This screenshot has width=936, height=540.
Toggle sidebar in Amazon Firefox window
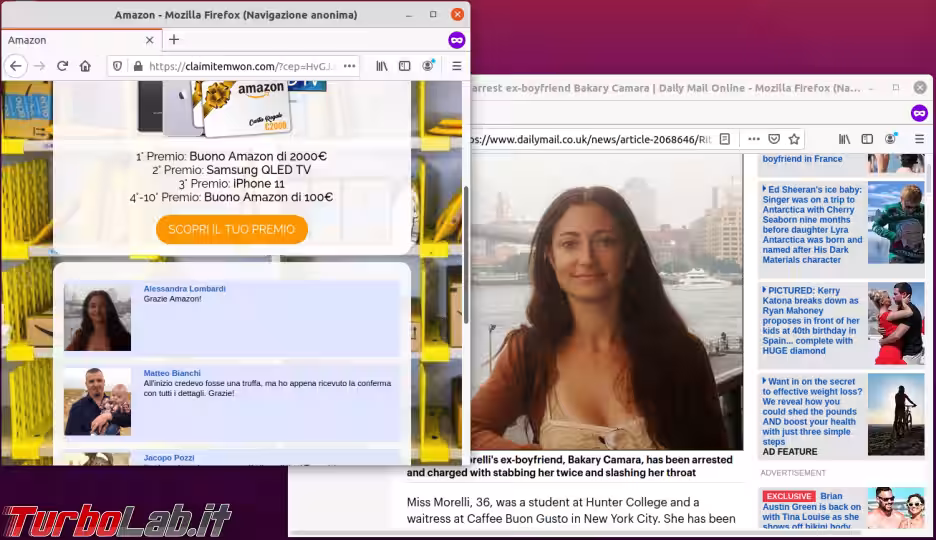(x=405, y=66)
